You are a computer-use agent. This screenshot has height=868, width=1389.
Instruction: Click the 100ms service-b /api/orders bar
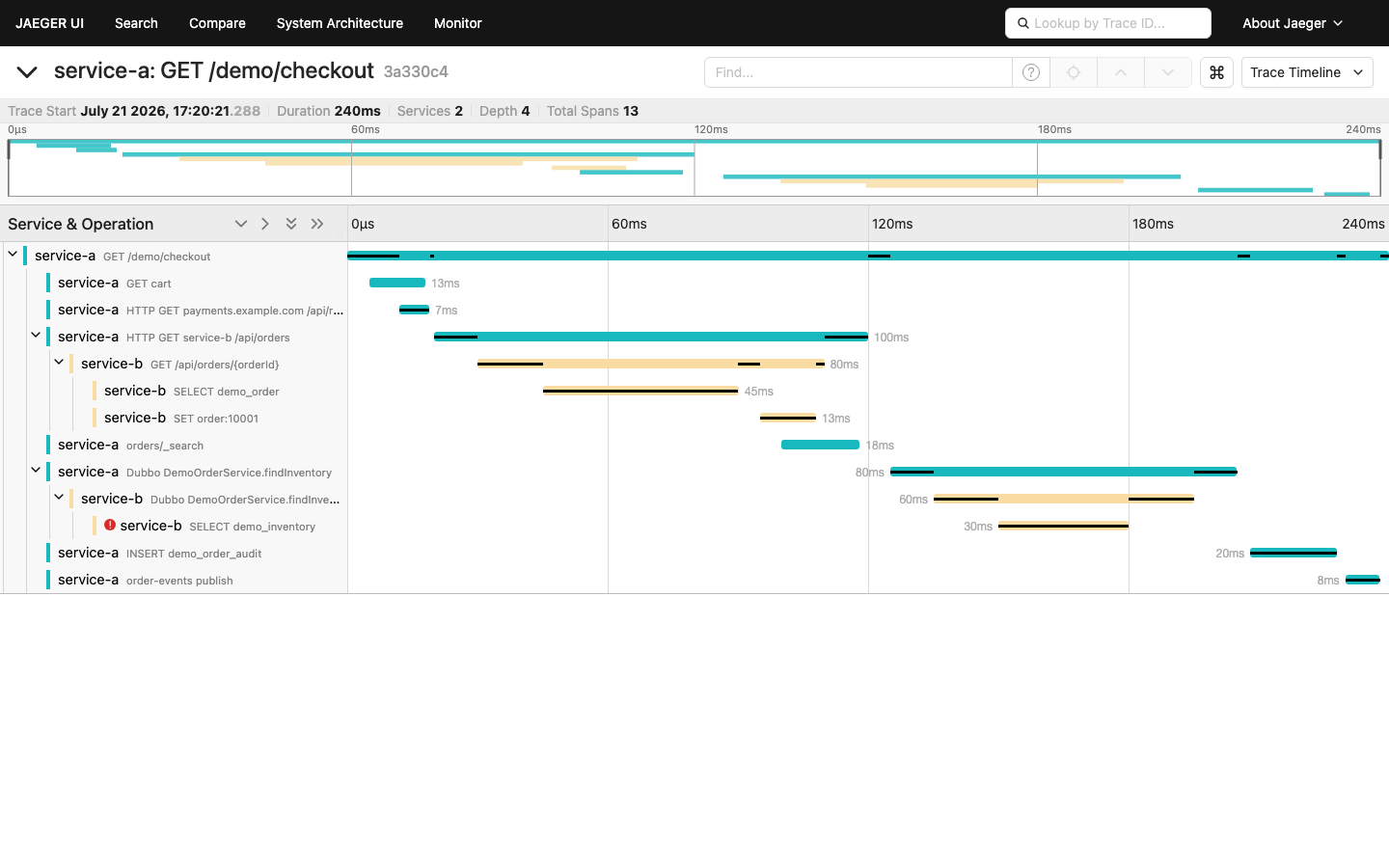tap(651, 337)
